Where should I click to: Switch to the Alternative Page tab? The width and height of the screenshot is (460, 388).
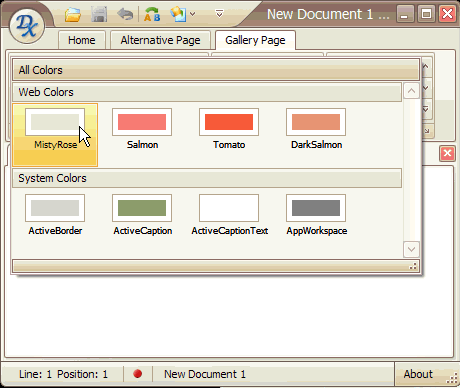point(160,40)
